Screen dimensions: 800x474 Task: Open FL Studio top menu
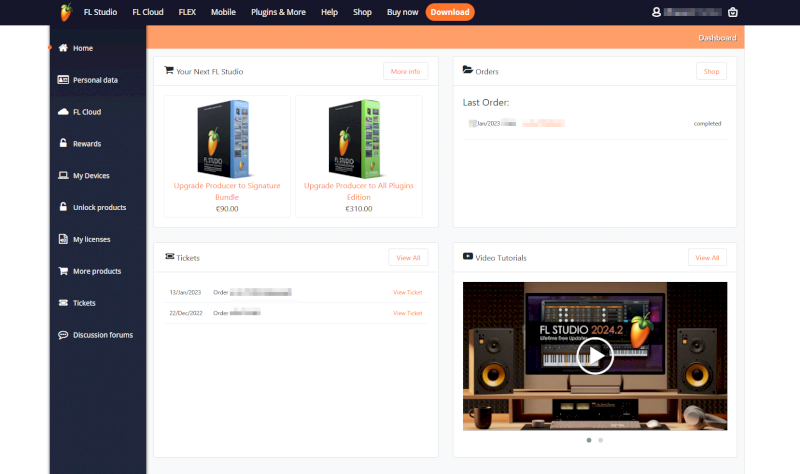100,12
